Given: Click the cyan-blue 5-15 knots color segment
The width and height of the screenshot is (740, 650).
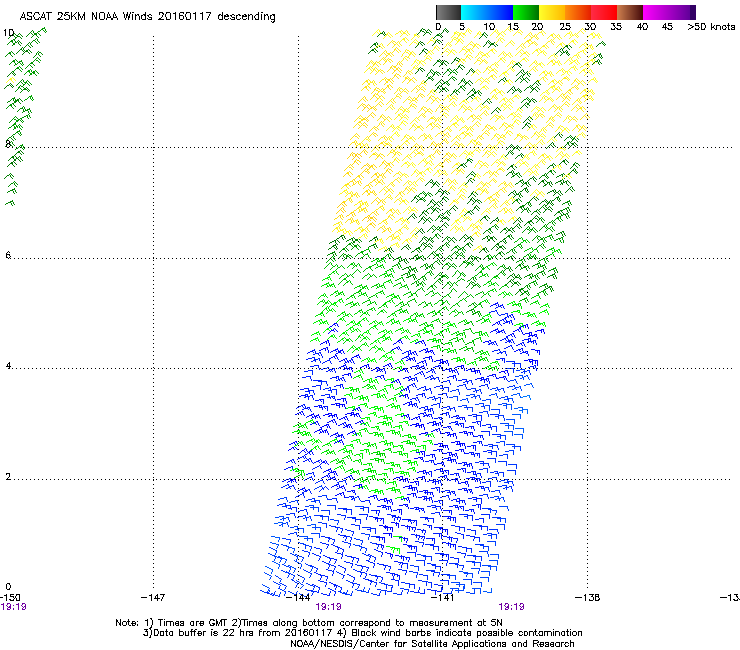Looking at the screenshot, I should click(x=487, y=12).
